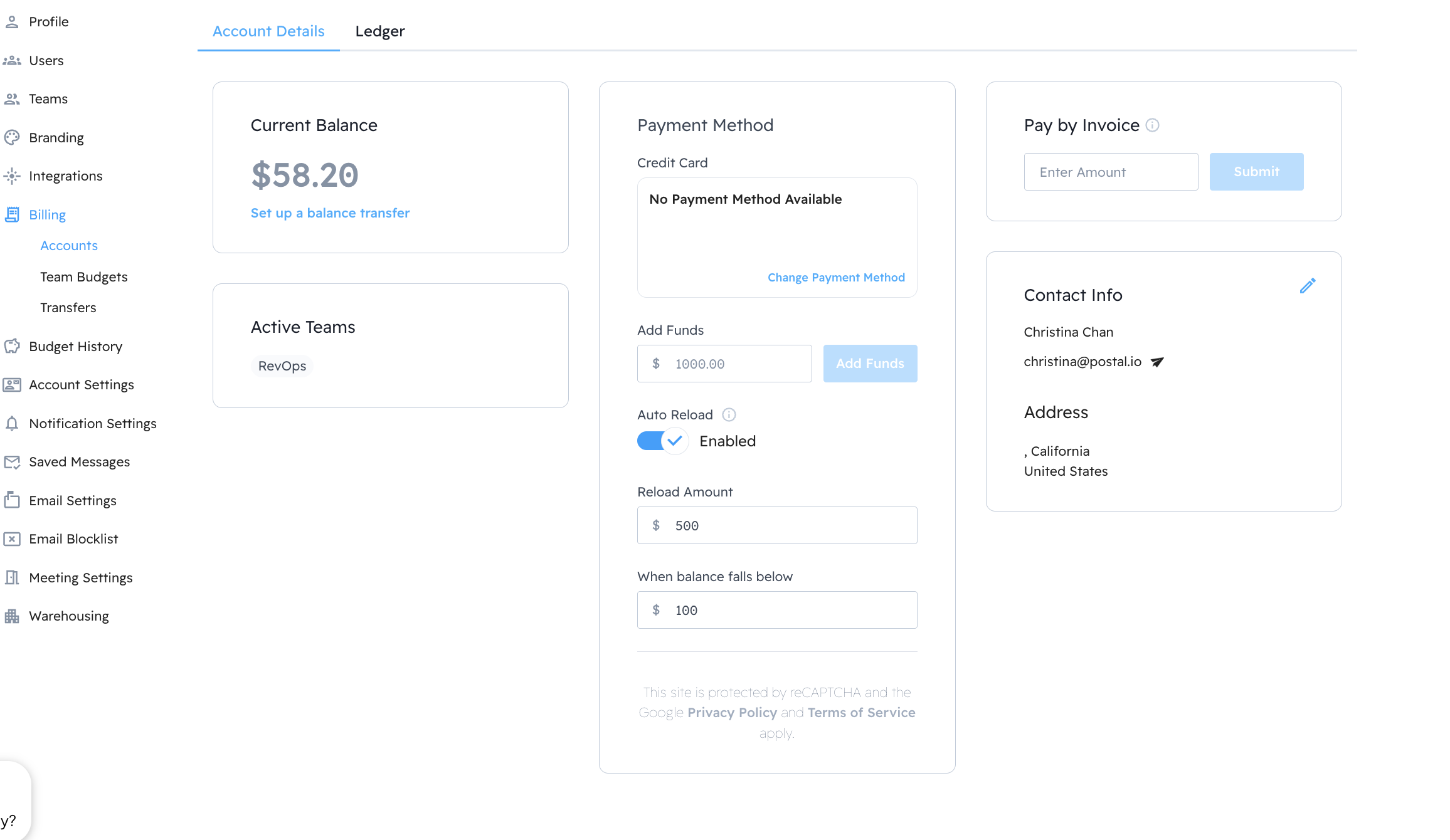Click the paper plane icon beside email

pyautogui.click(x=1157, y=362)
